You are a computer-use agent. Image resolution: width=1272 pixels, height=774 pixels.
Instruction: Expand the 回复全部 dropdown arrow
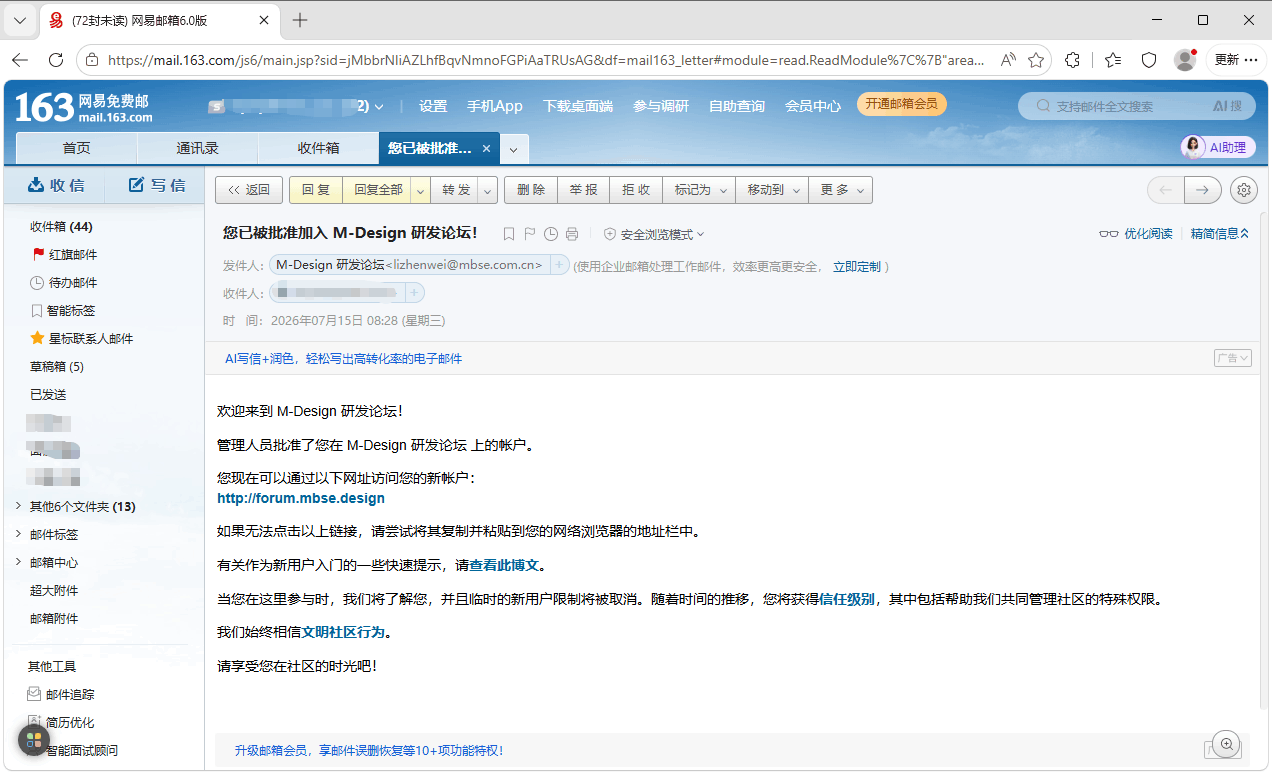coord(420,190)
